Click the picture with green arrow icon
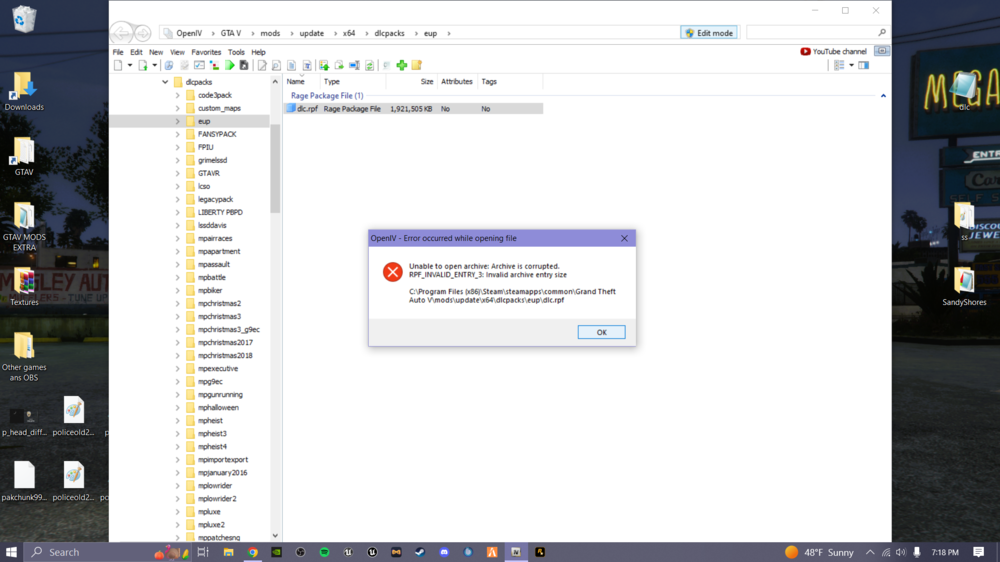Image resolution: width=1000 pixels, height=562 pixels. pyautogui.click(x=324, y=65)
